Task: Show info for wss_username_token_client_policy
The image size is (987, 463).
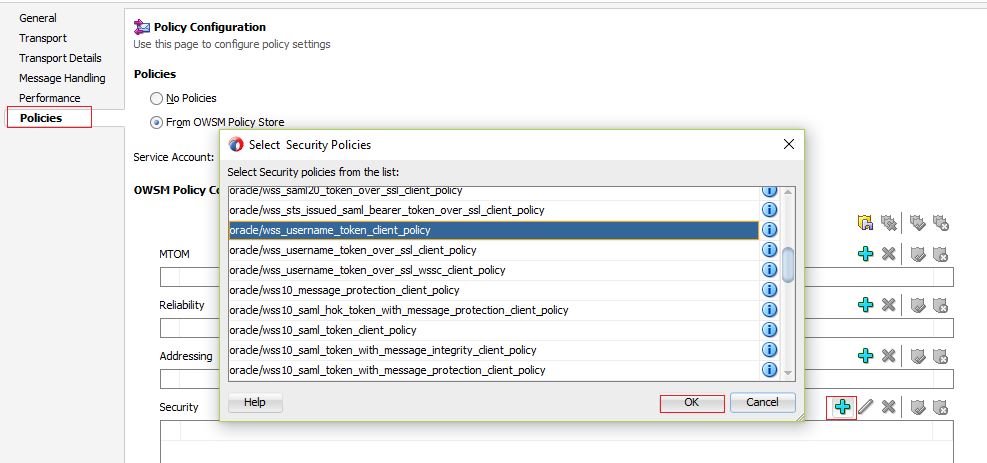Action: click(769, 230)
